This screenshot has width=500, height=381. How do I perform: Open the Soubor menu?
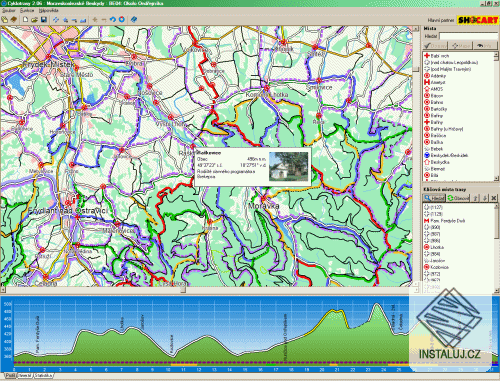coord(9,11)
